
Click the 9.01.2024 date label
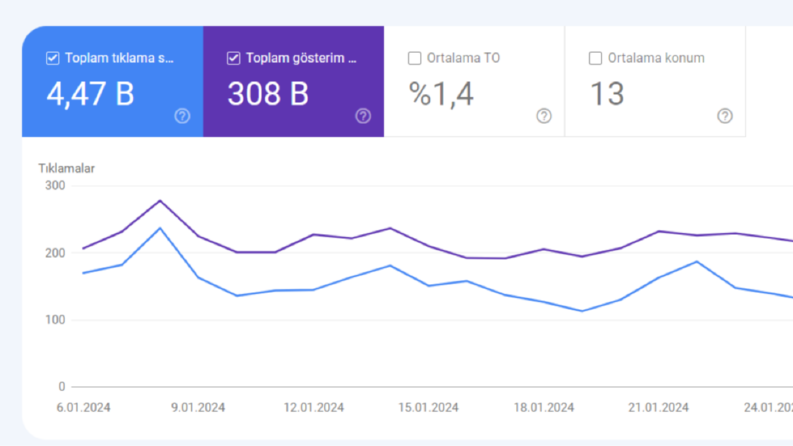click(x=198, y=408)
